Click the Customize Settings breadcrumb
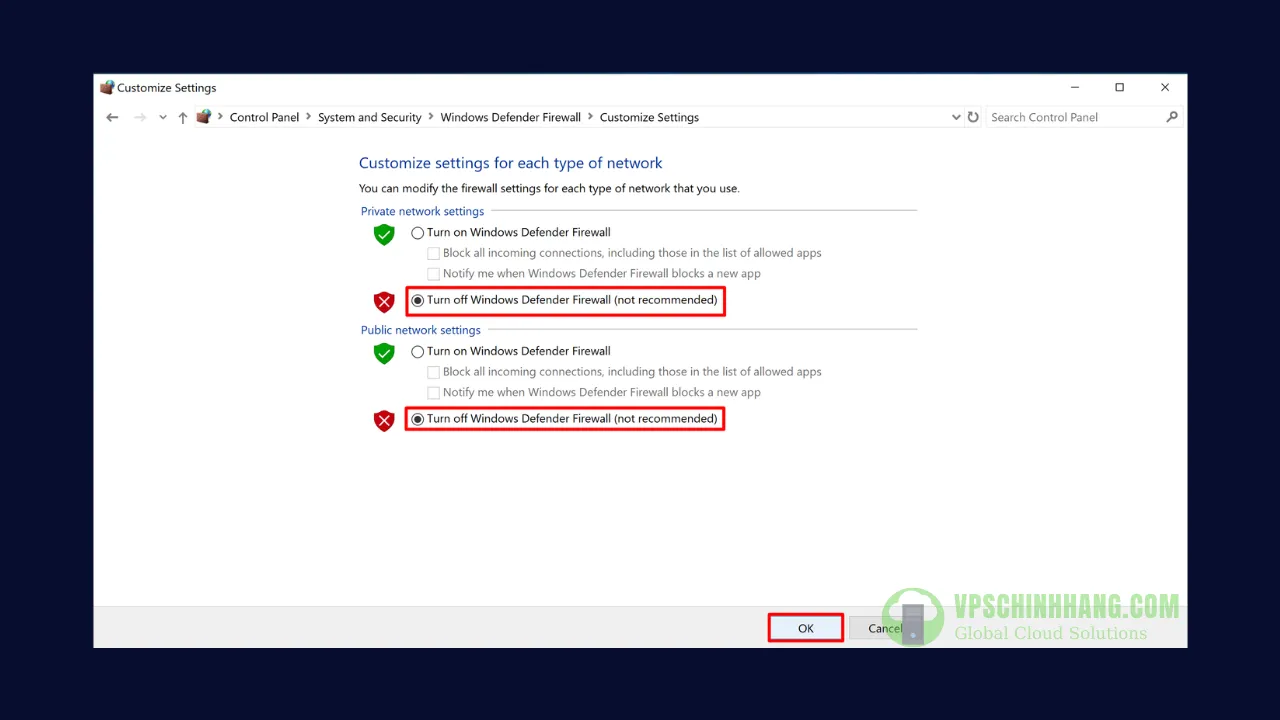 (x=649, y=117)
